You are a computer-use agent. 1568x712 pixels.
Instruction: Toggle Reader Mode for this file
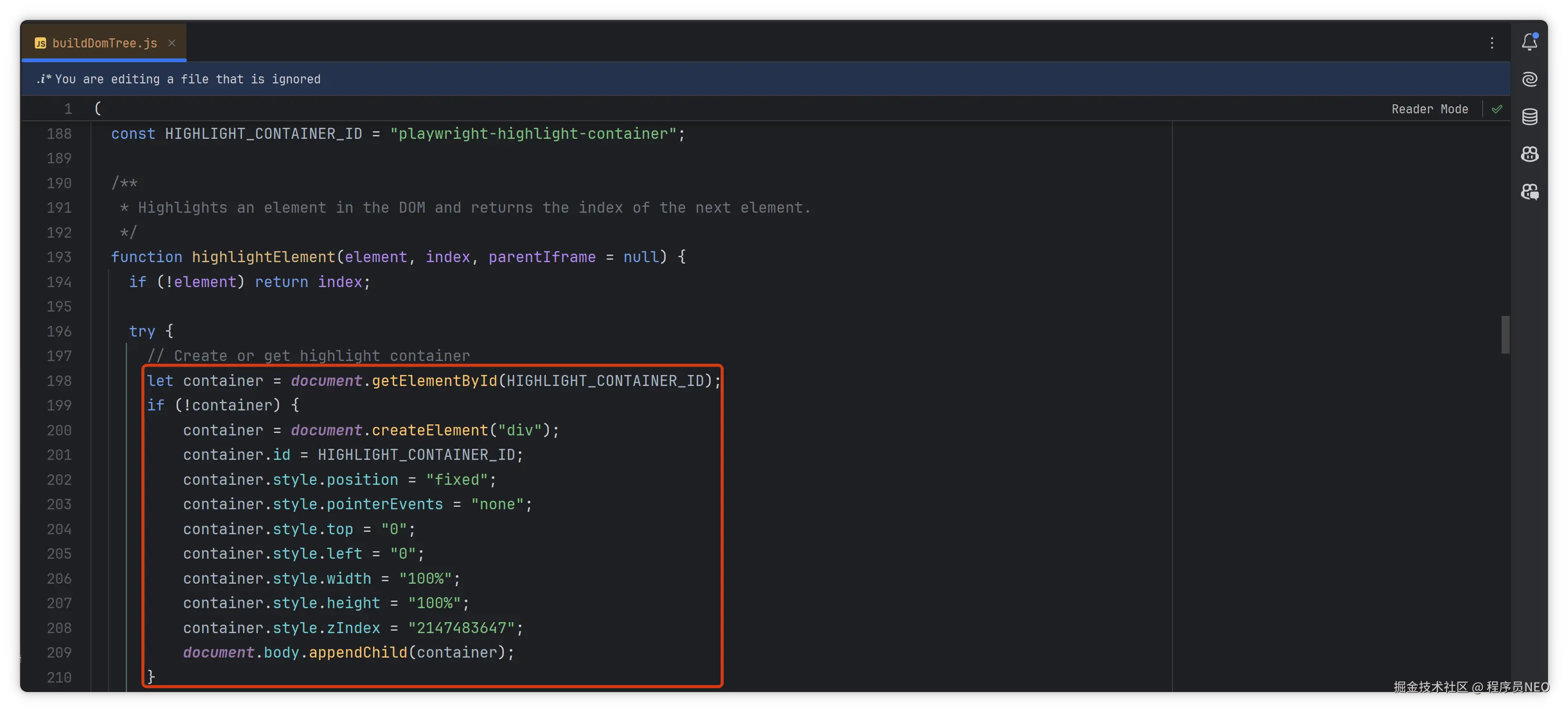(1429, 109)
